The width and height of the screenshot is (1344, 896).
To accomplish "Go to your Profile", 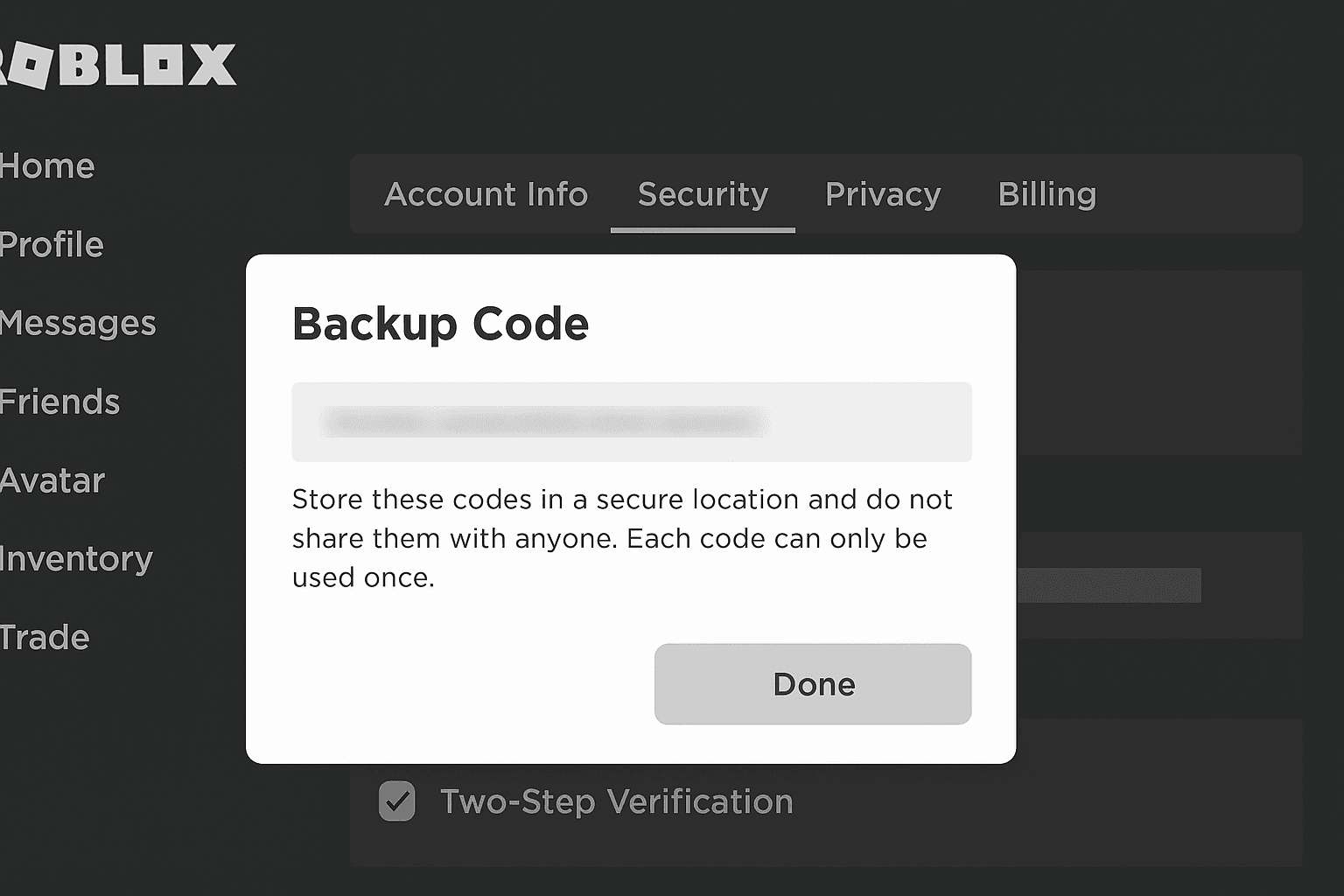I will point(51,246).
